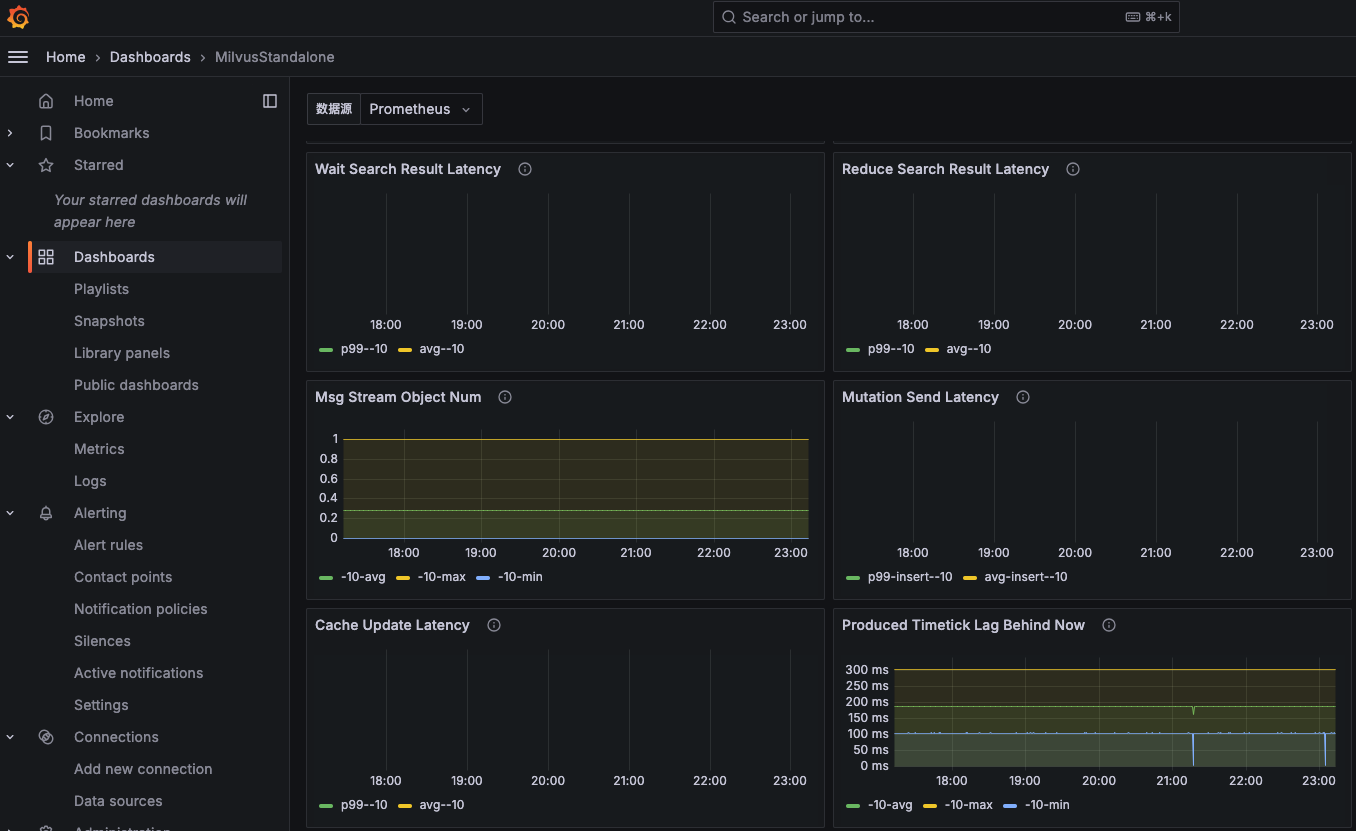Screen dimensions: 1356x831
Task: Select Data sources under Connections
Action: 118,801
